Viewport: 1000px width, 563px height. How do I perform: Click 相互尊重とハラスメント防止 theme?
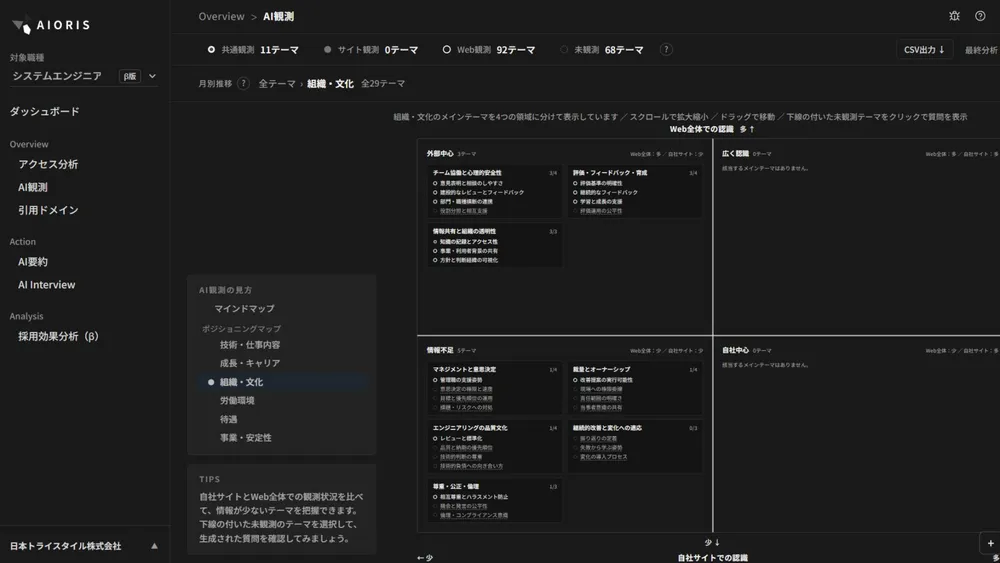pyautogui.click(x=474, y=497)
